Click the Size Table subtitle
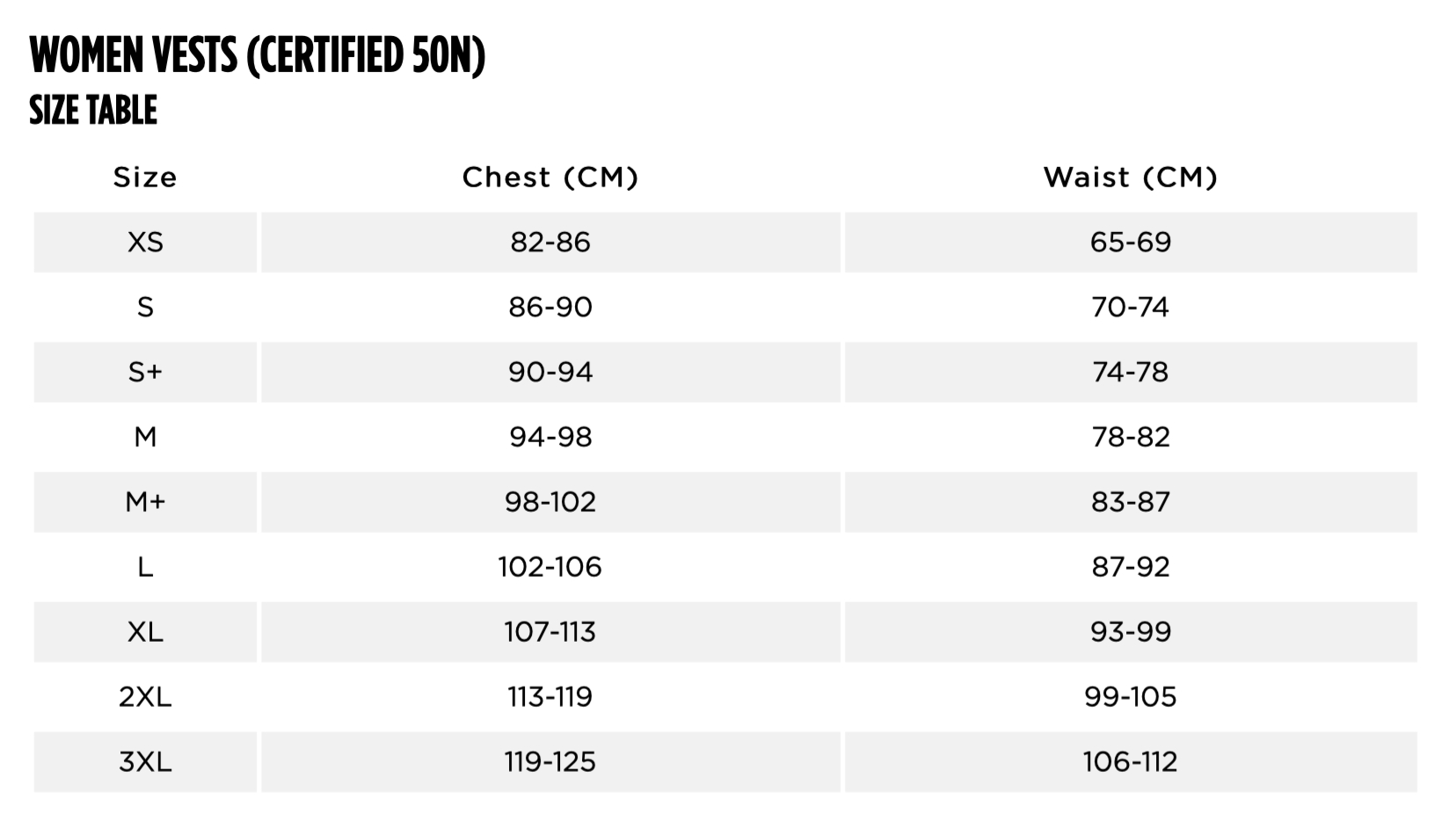Screen dimensions: 1456x836 point(93,111)
